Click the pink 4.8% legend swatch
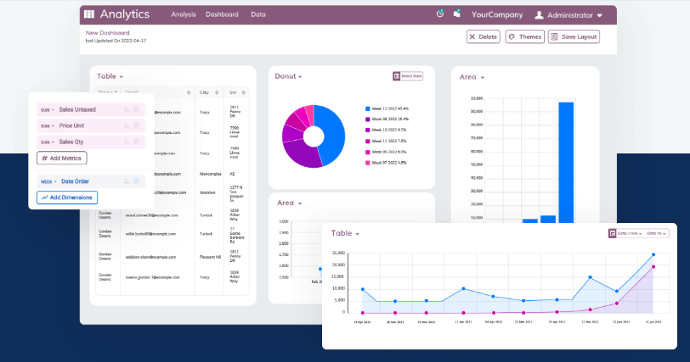 (367, 163)
